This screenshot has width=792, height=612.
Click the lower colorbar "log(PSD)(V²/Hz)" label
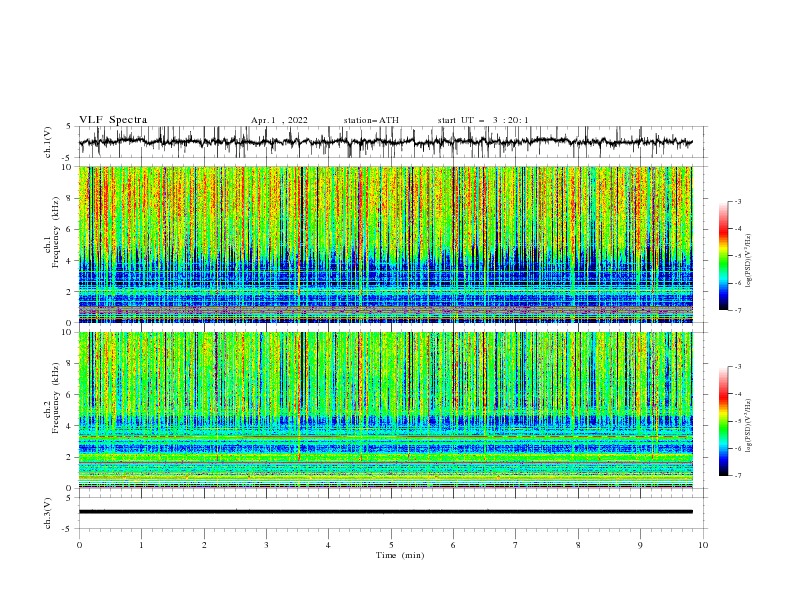[748, 426]
